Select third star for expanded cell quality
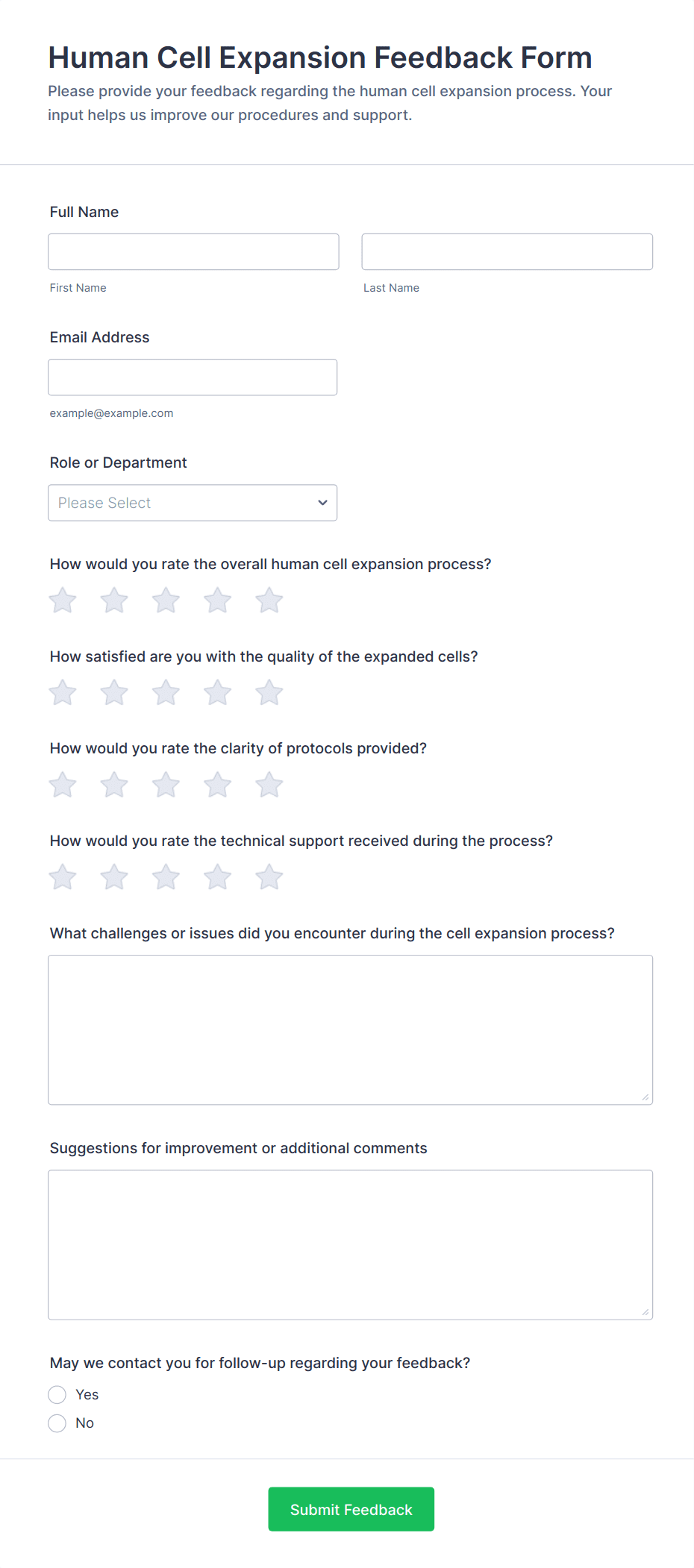 (x=166, y=693)
